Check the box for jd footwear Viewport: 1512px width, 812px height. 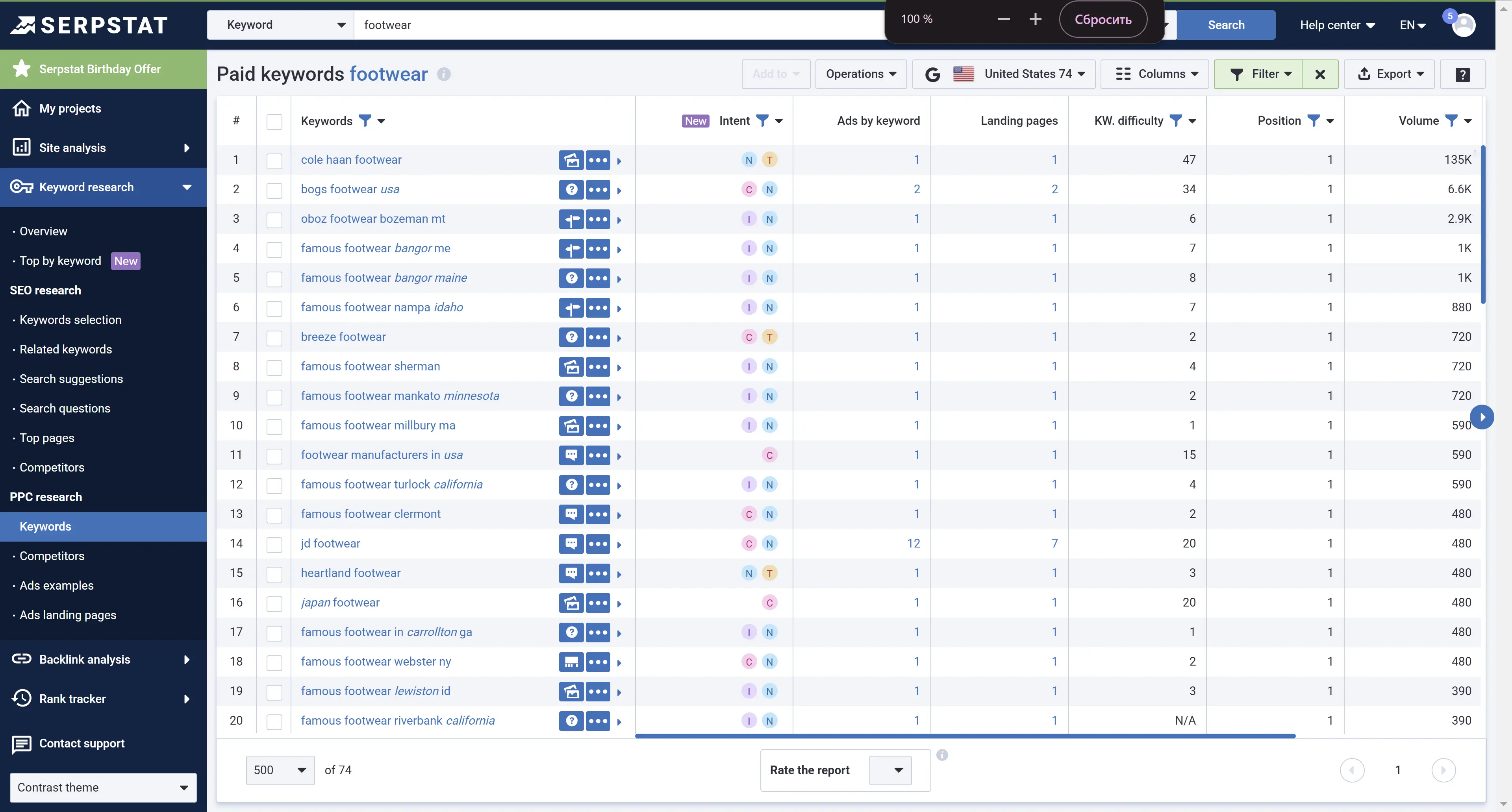pyautogui.click(x=274, y=544)
